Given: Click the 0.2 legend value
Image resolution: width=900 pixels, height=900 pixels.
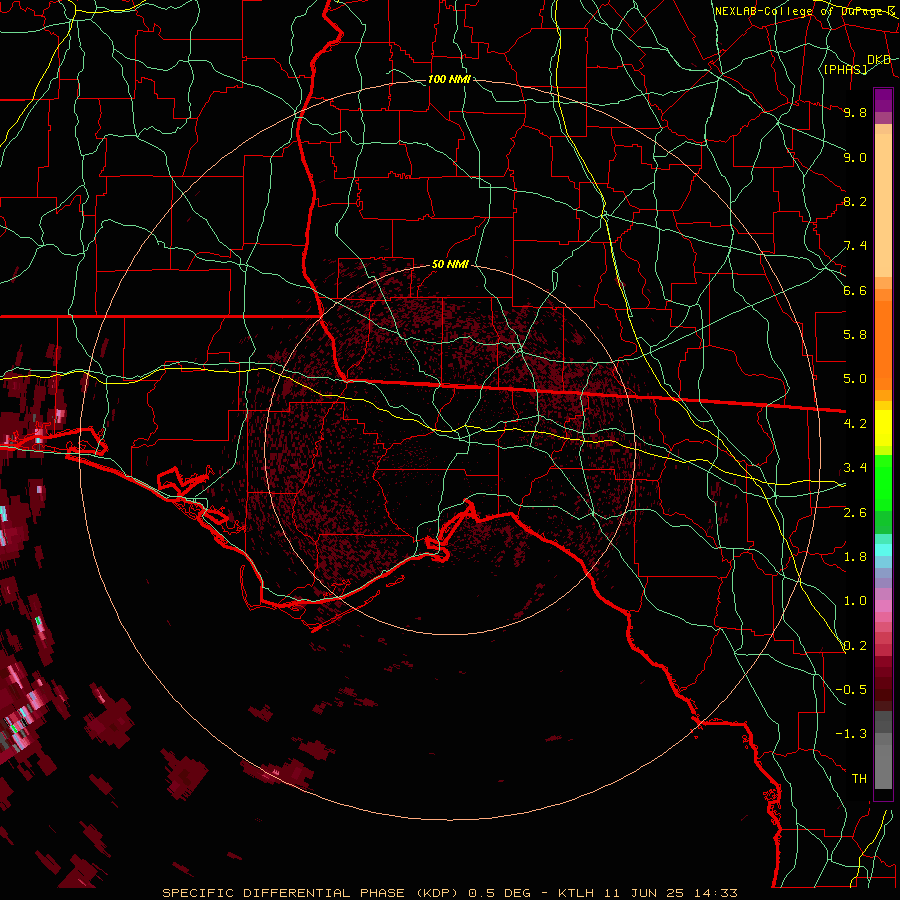Looking at the screenshot, I should (x=855, y=646).
